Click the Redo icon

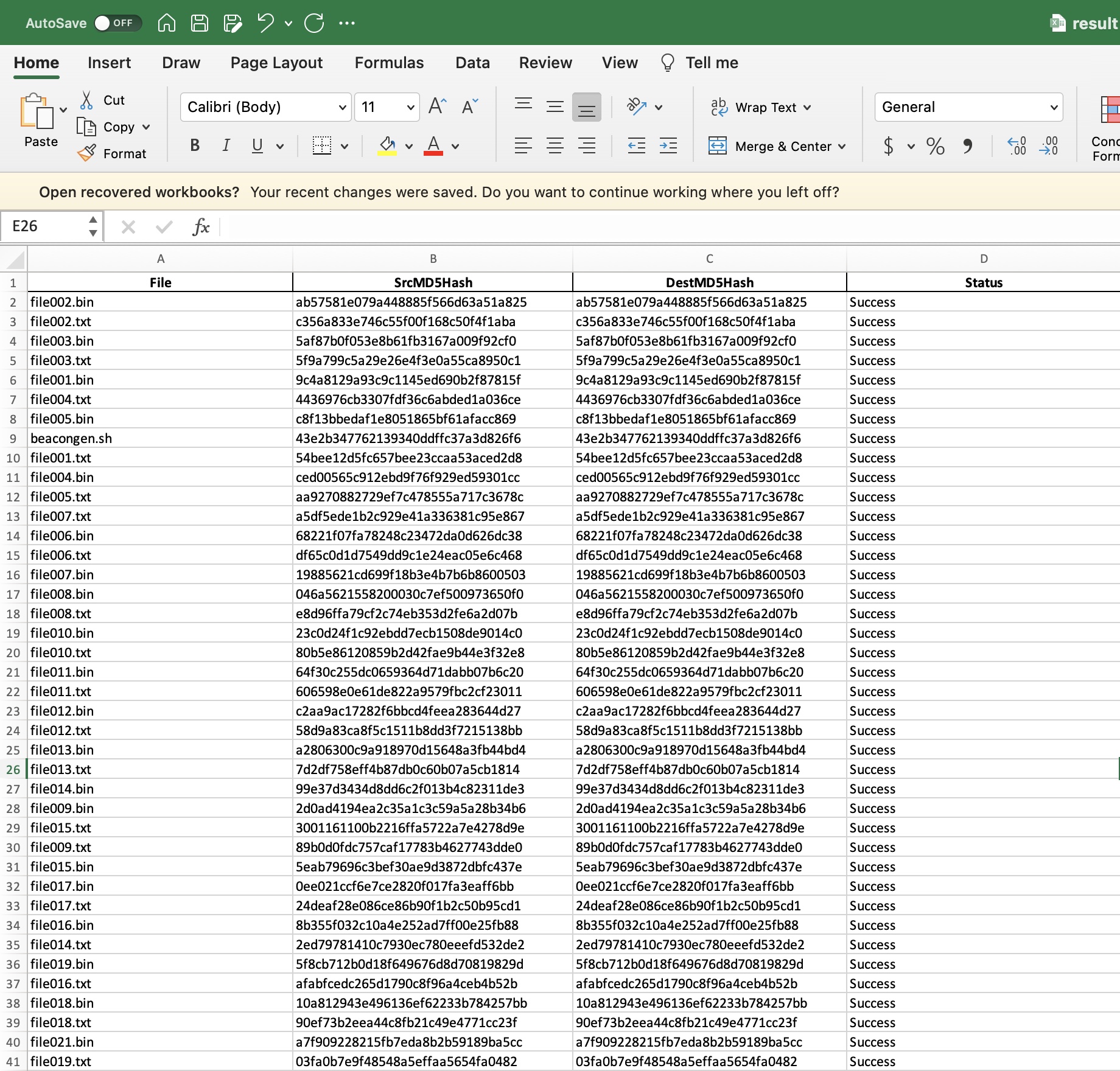tap(314, 23)
